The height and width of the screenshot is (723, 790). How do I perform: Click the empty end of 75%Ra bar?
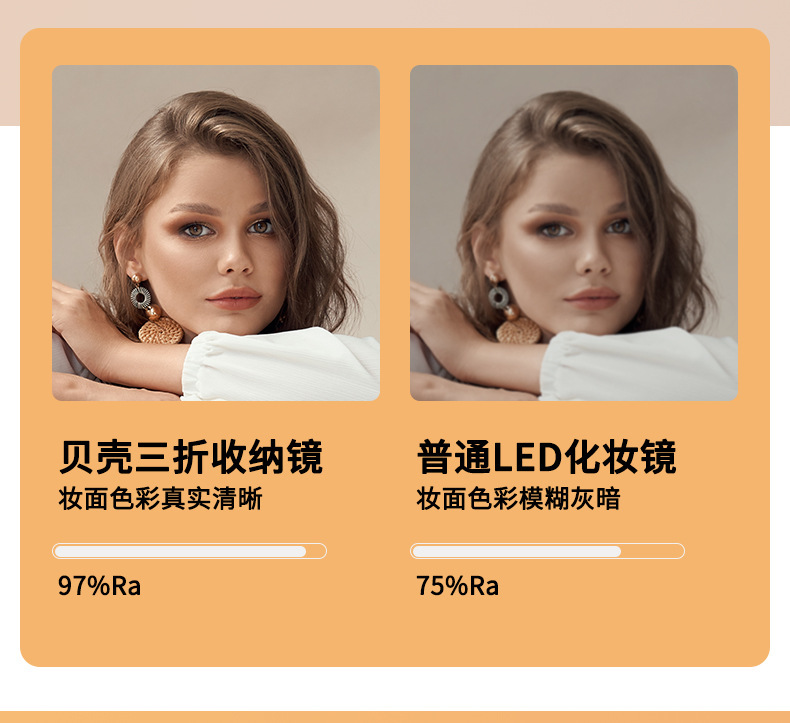(x=652, y=551)
